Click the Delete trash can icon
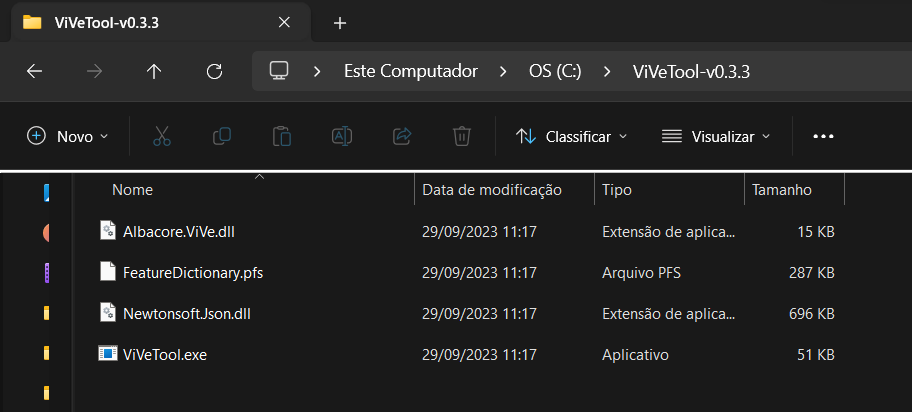 (x=462, y=137)
